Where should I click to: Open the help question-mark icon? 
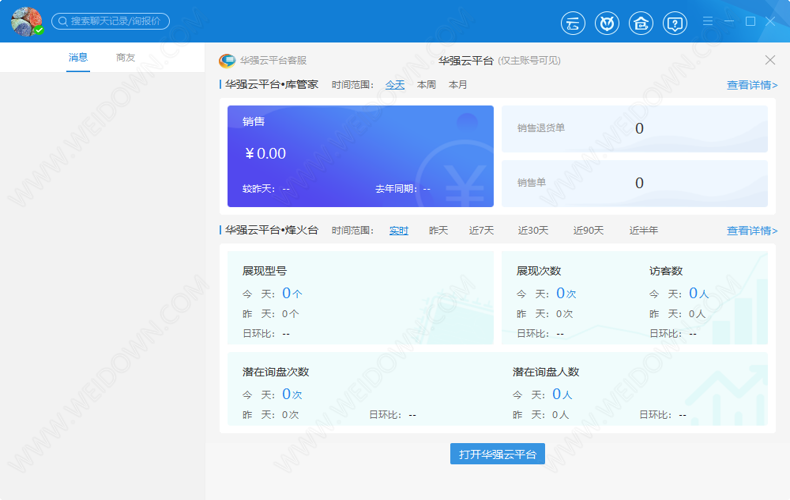coord(675,22)
